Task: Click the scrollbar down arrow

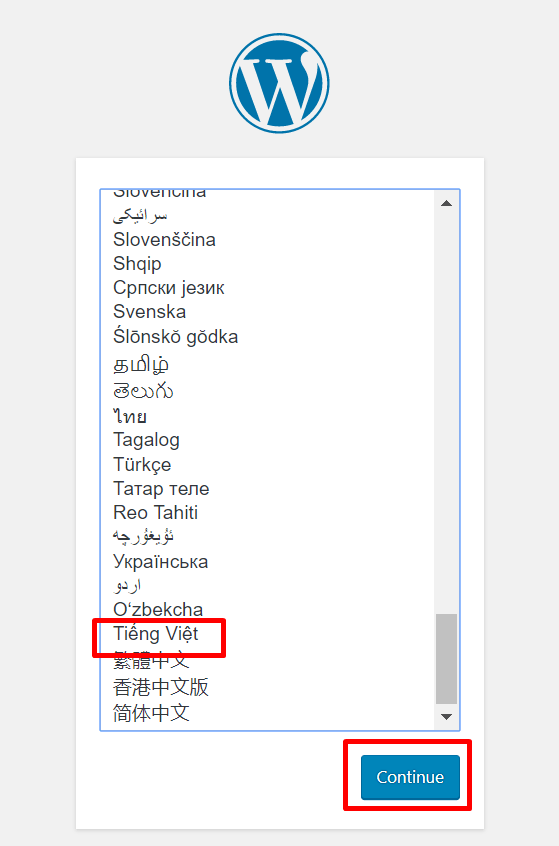Action: pos(446,717)
